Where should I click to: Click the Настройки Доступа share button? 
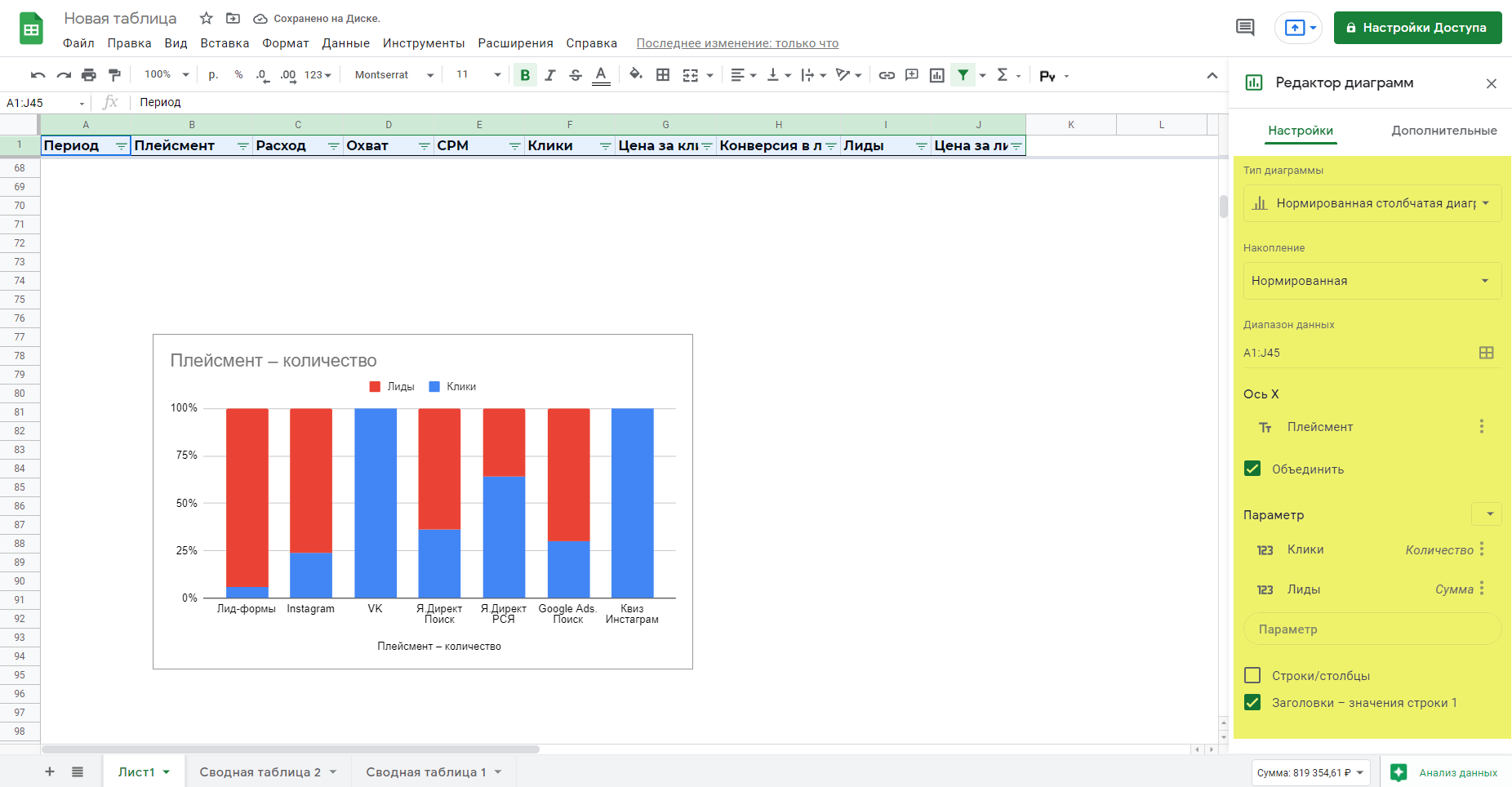coord(1417,28)
